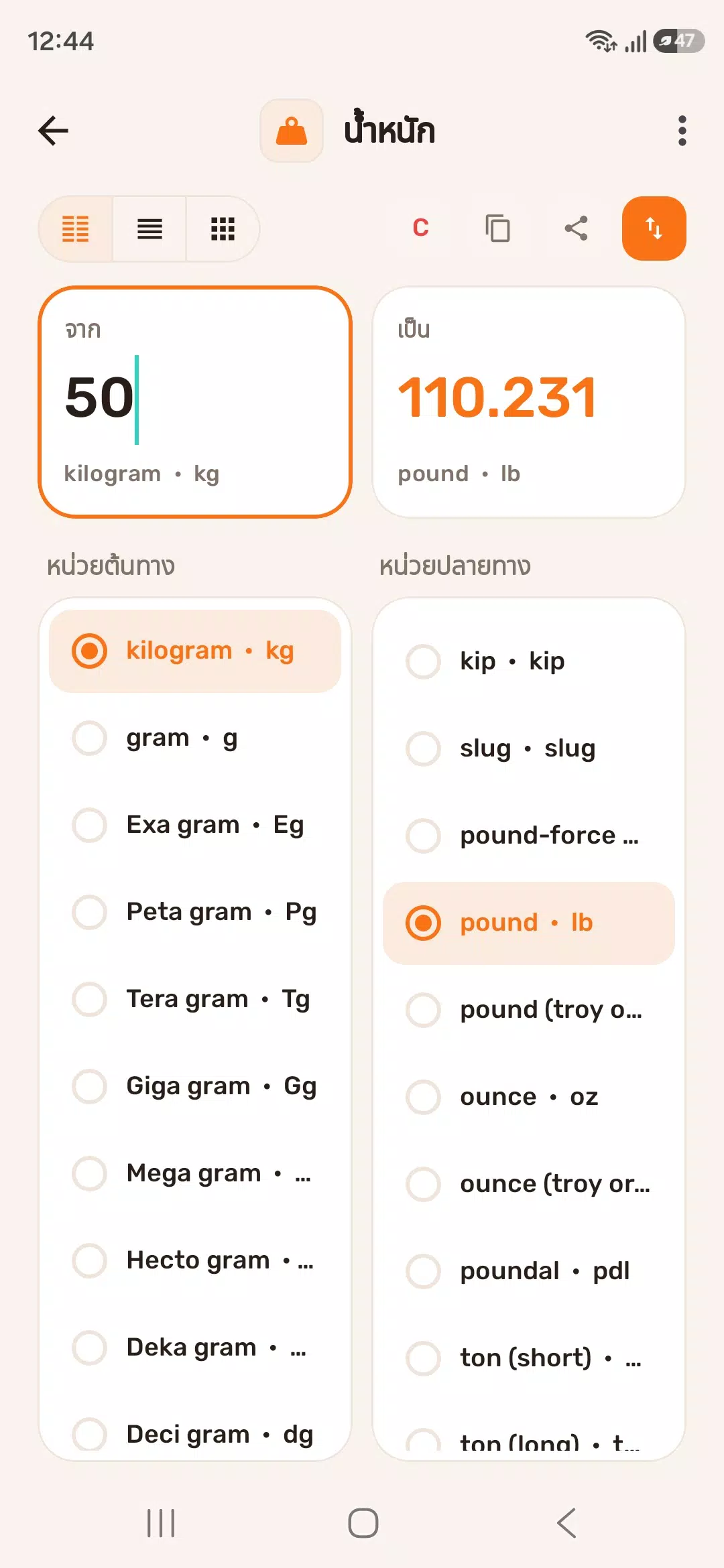Switch to single list view
This screenshot has width=724, height=1568.
pyautogui.click(x=149, y=228)
